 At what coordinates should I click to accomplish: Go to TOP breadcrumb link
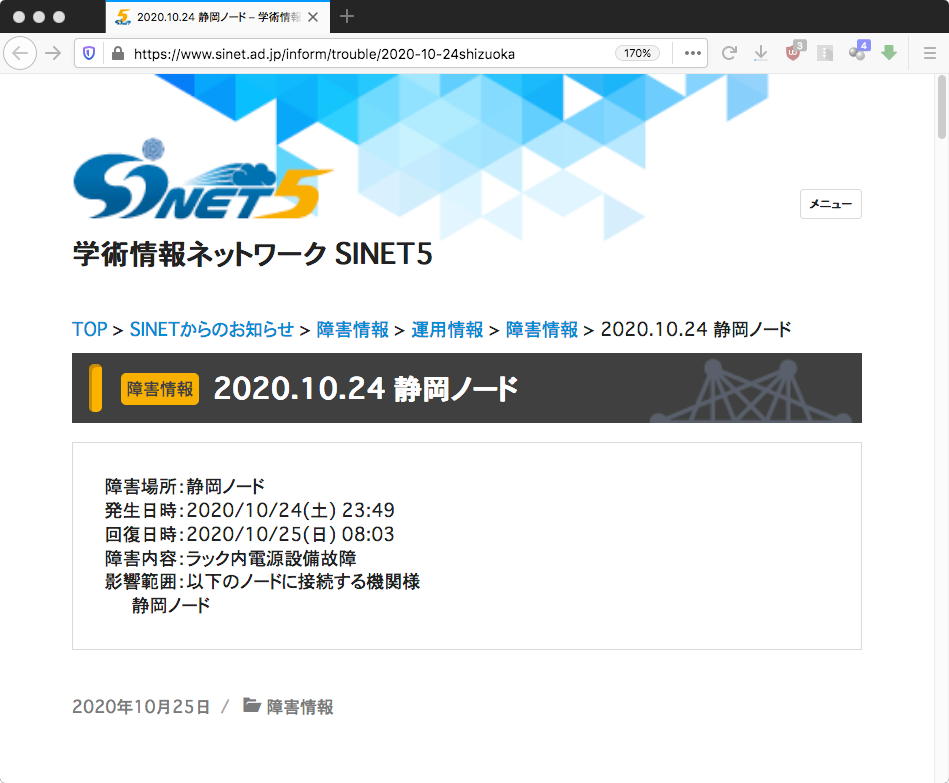(90, 329)
